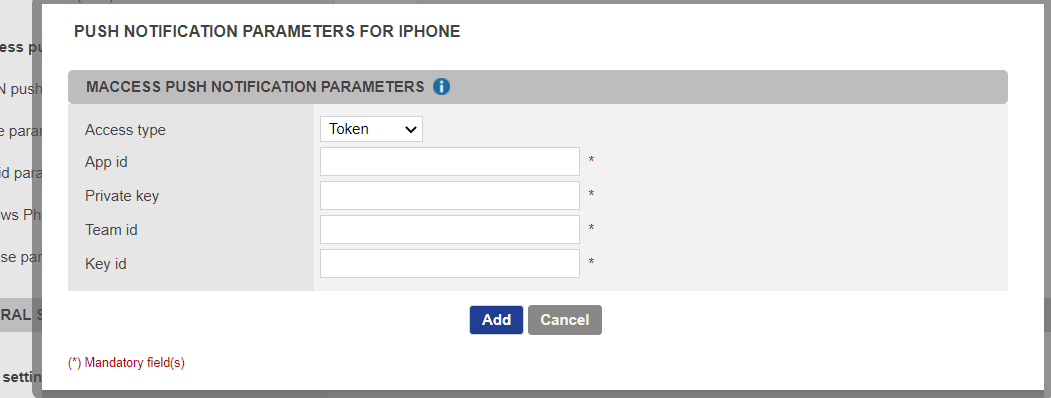Click the red Mandatory field(s) note
Screen dimensions: 1051x398
tap(126, 362)
